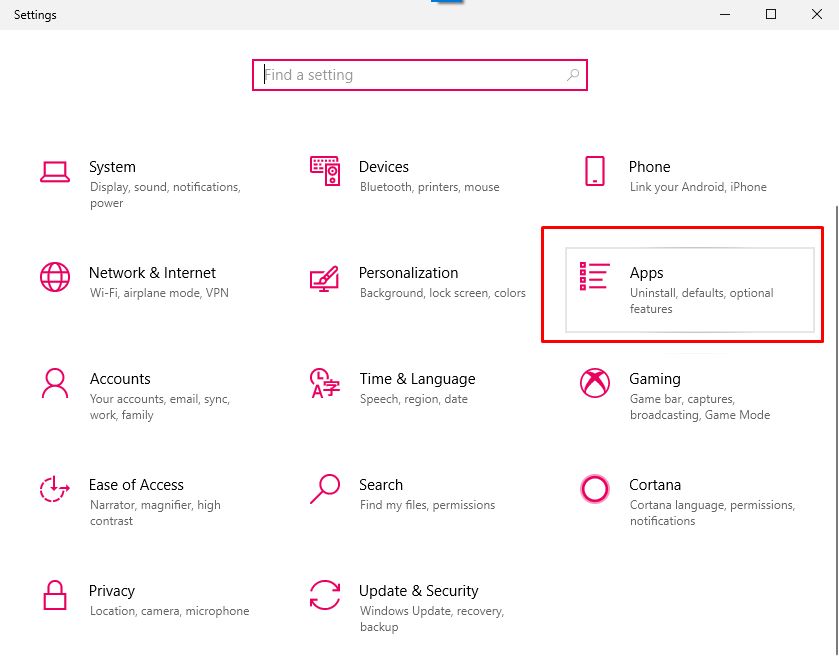
Task: Open the Time & Language title
Action: point(417,379)
